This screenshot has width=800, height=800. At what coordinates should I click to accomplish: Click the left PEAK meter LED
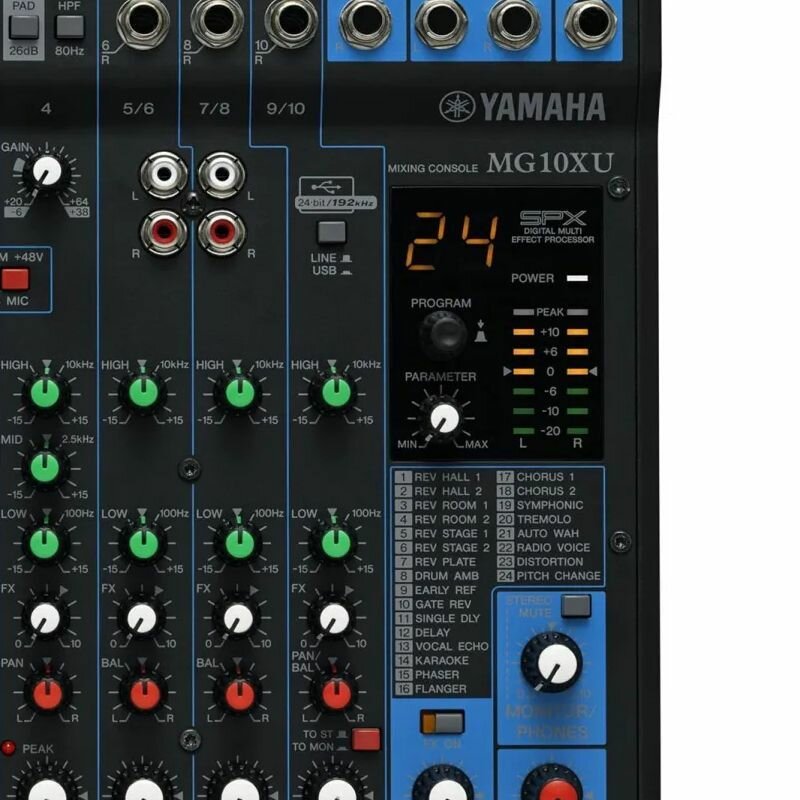tap(523, 312)
